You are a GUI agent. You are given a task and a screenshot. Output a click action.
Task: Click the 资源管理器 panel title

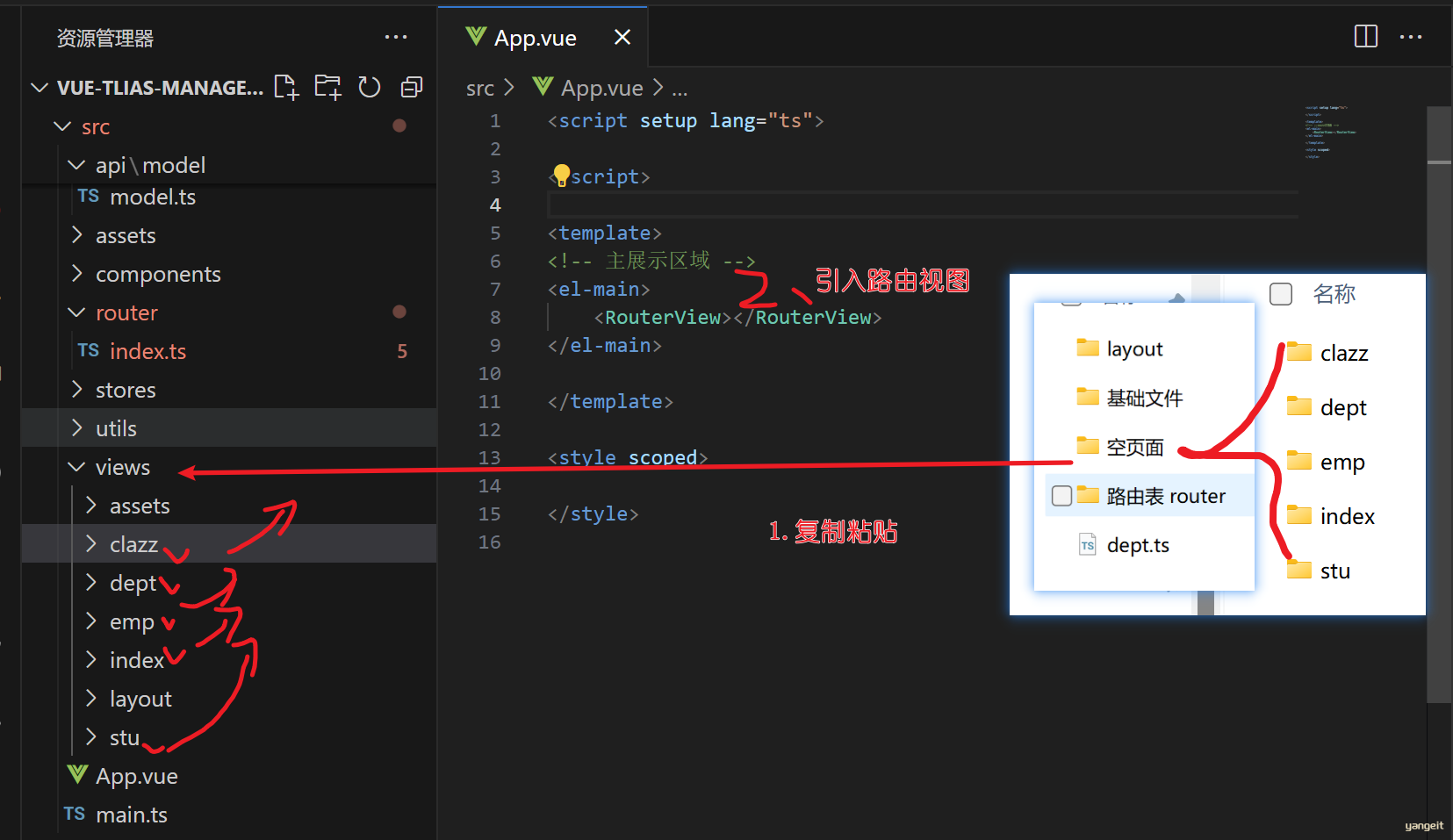pyautogui.click(x=105, y=38)
